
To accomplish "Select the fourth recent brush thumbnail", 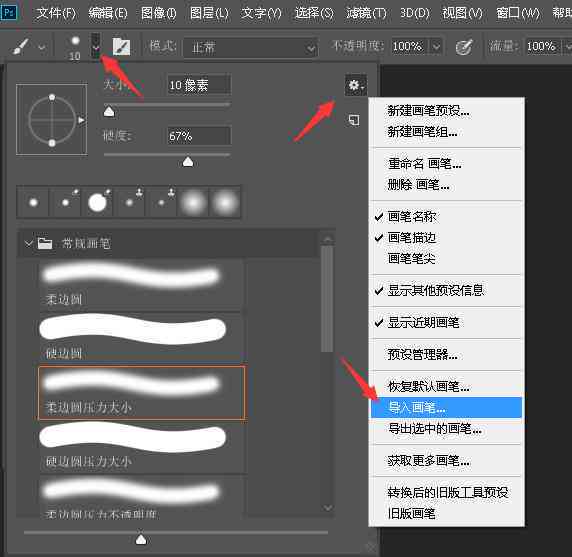I will click(129, 202).
